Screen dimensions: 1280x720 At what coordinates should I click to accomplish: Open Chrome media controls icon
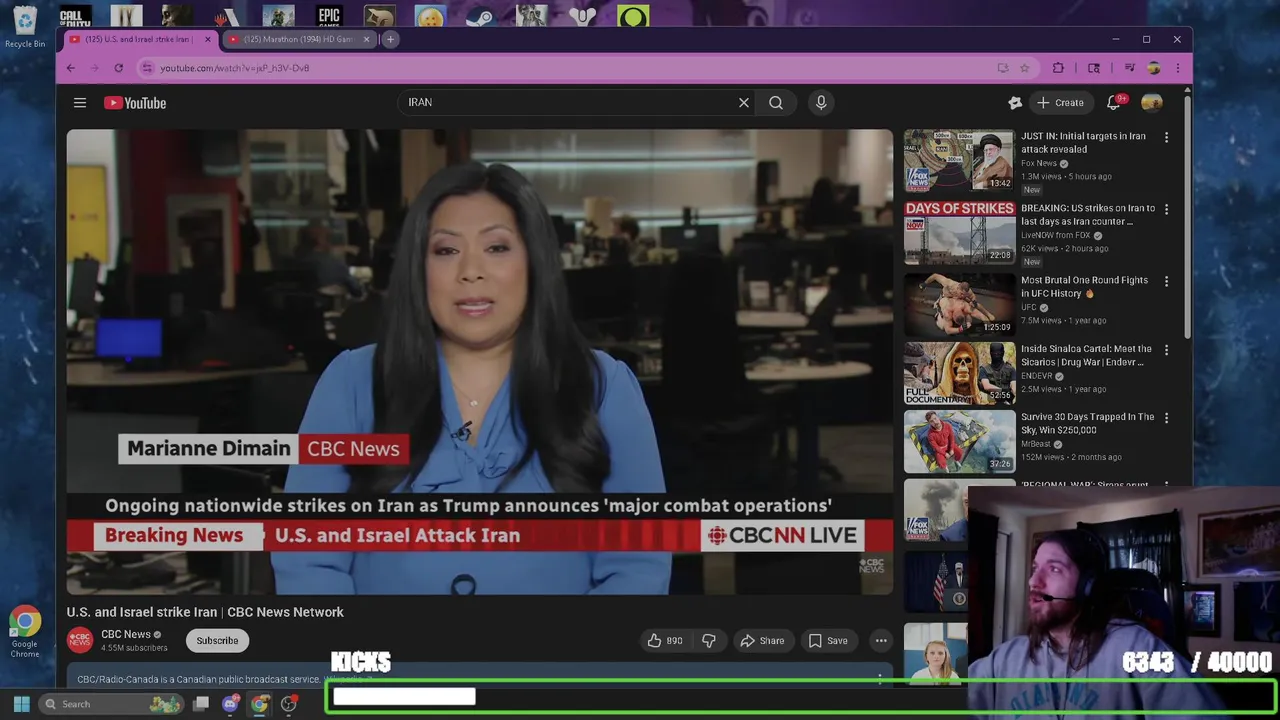click(x=1129, y=67)
